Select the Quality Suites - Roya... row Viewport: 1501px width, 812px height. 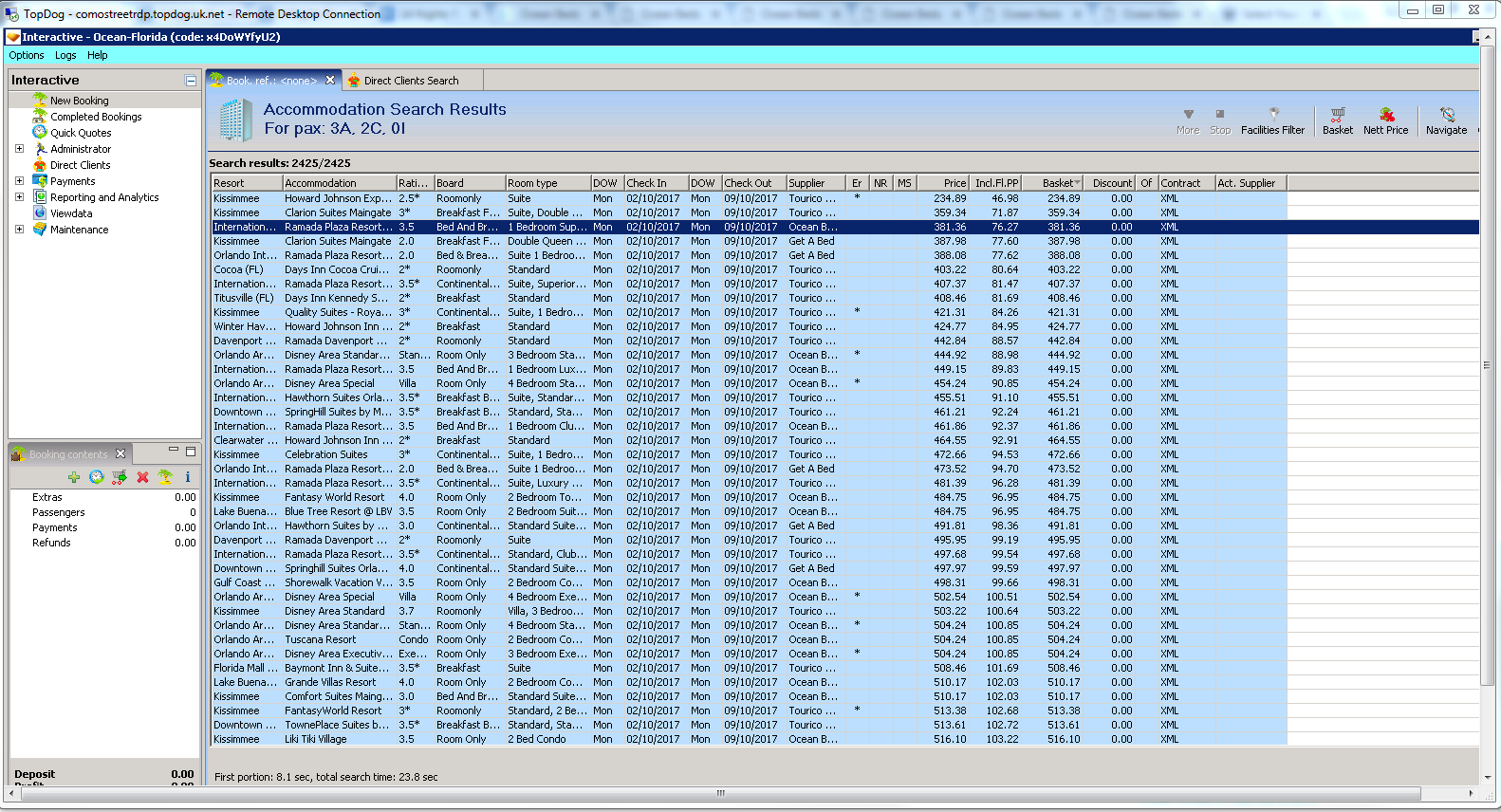coord(750,312)
